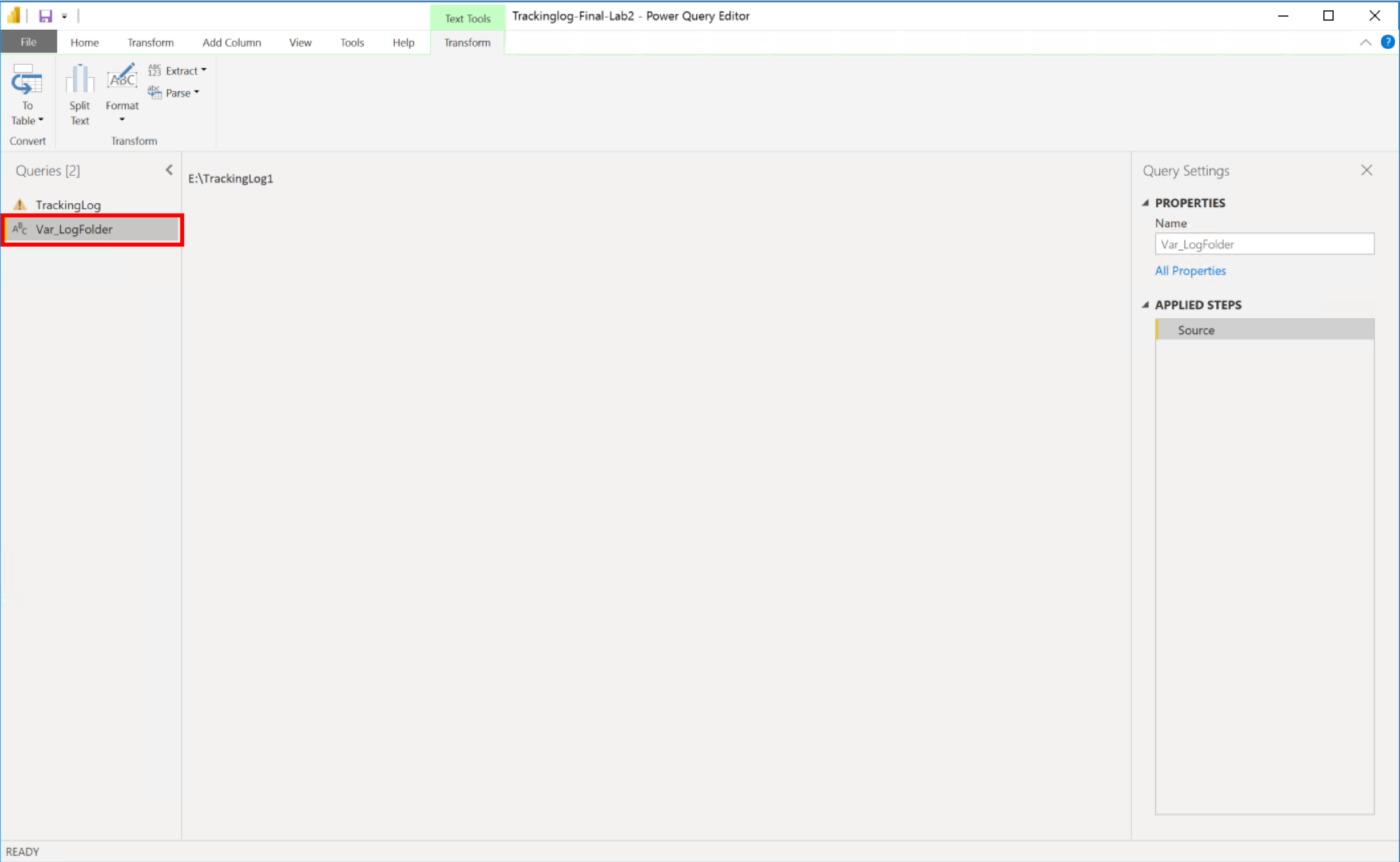Close the Query Settings pane

click(1367, 169)
